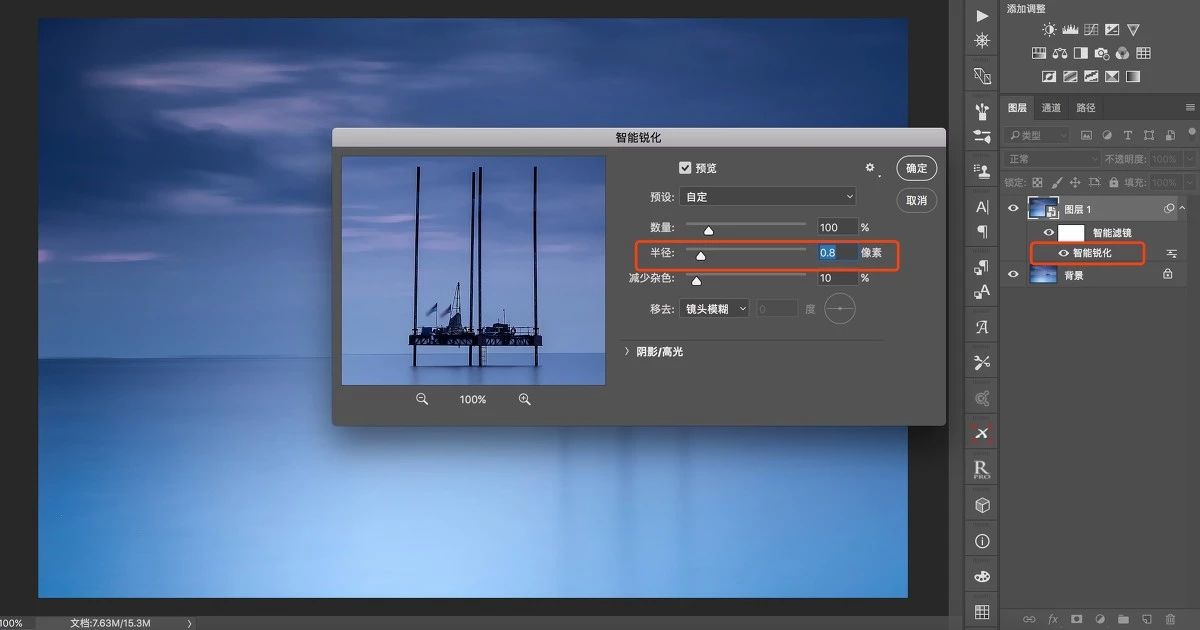The width and height of the screenshot is (1200, 630).
Task: Open the Photo Filter adjustment icon
Action: pyautogui.click(x=1101, y=53)
